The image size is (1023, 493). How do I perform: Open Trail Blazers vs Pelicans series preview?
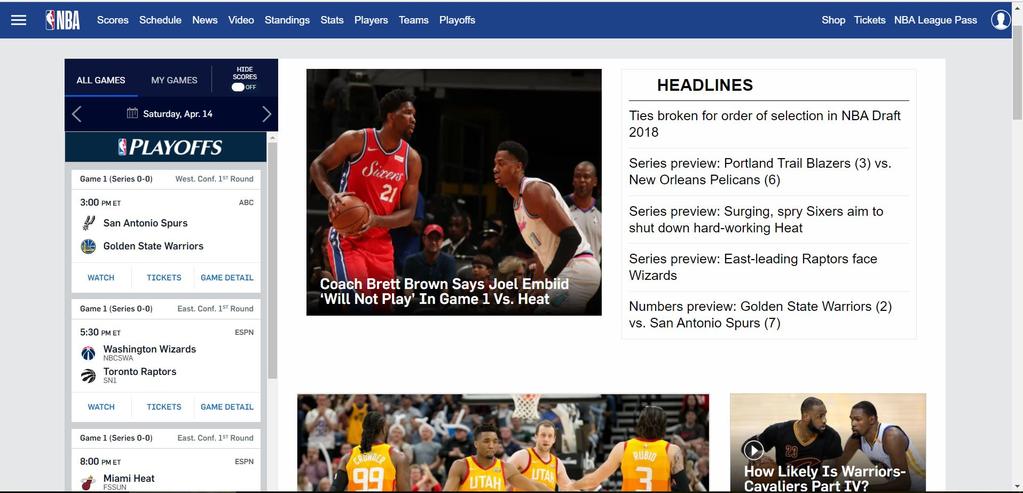(760, 172)
